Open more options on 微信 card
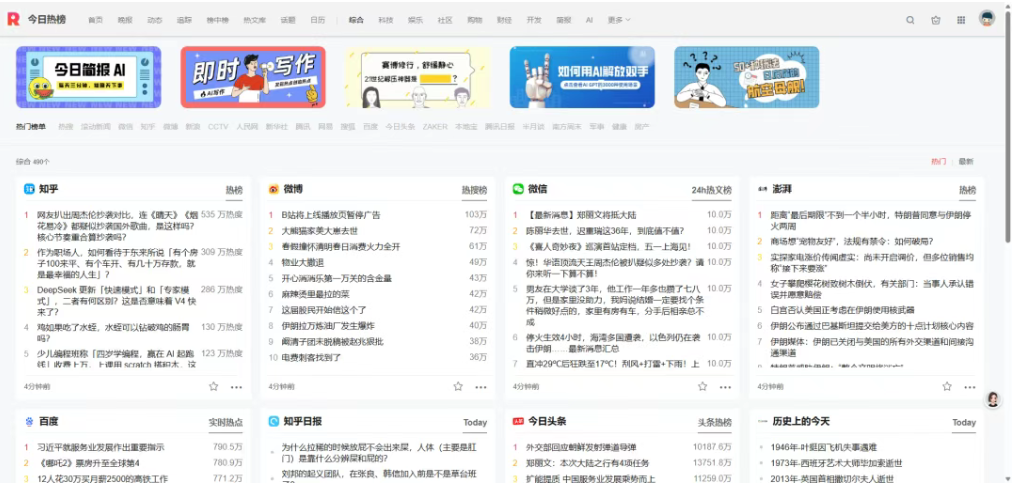This screenshot has width=1017, height=498. point(725,387)
